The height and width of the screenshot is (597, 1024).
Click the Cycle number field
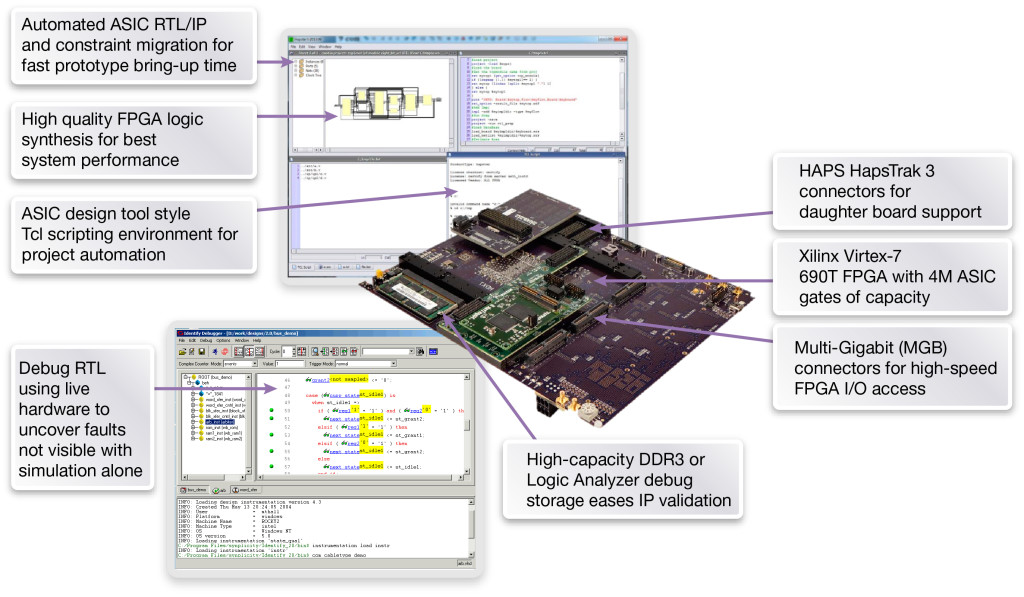tap(288, 351)
